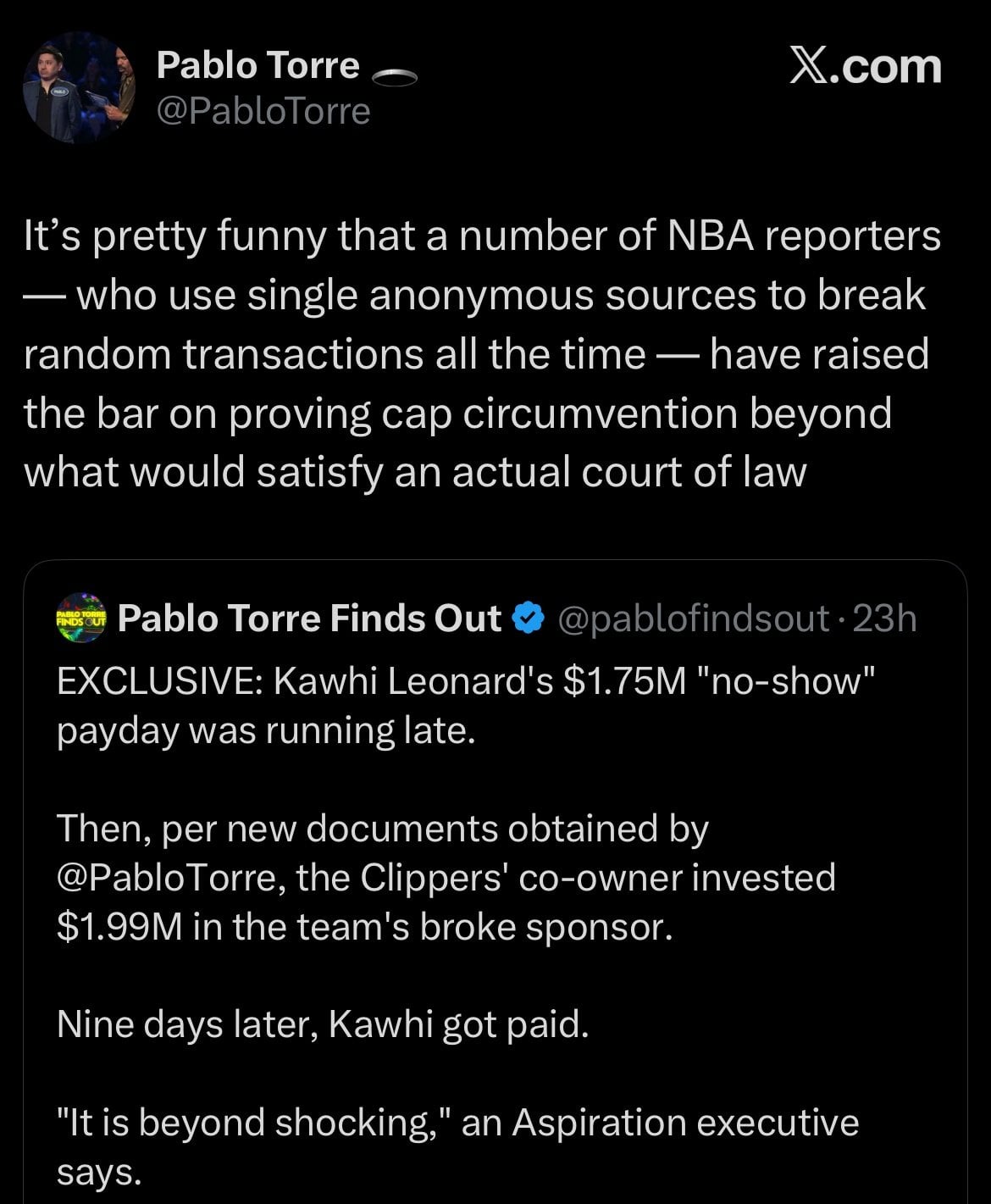Select the "Nine days later, Kawhi got paid." line
This screenshot has width=991, height=1204.
pyautogui.click(x=322, y=1025)
